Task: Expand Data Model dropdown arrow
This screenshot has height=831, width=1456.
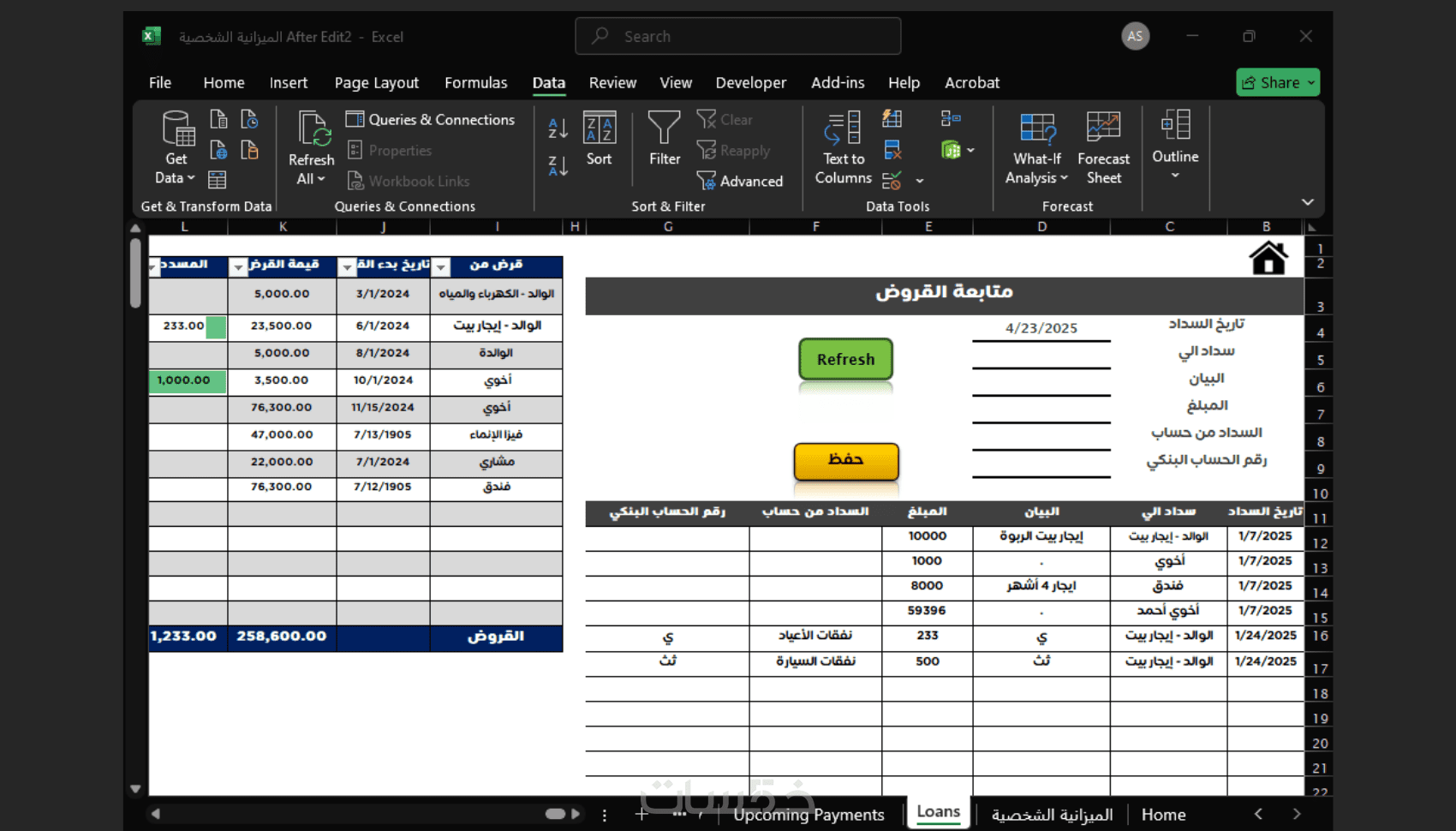Action: 970,150
